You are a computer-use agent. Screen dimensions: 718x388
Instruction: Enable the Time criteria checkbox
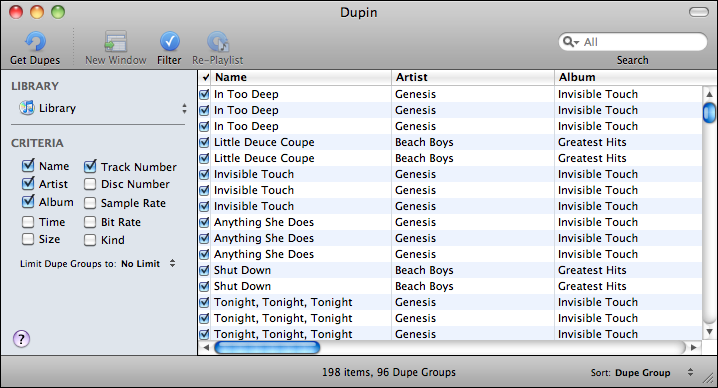coord(28,222)
